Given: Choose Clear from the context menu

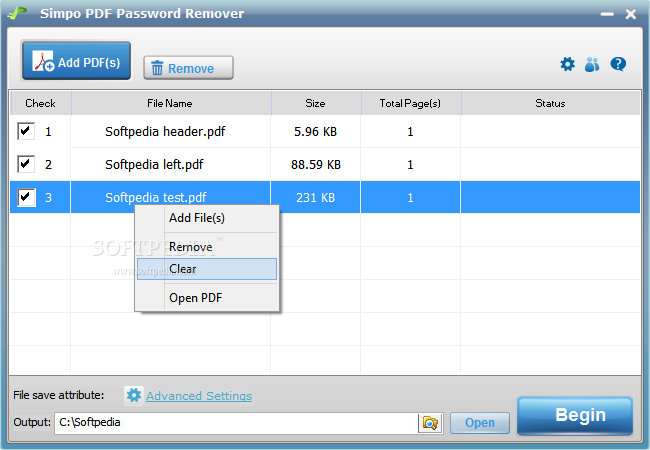Looking at the screenshot, I should tap(207, 269).
